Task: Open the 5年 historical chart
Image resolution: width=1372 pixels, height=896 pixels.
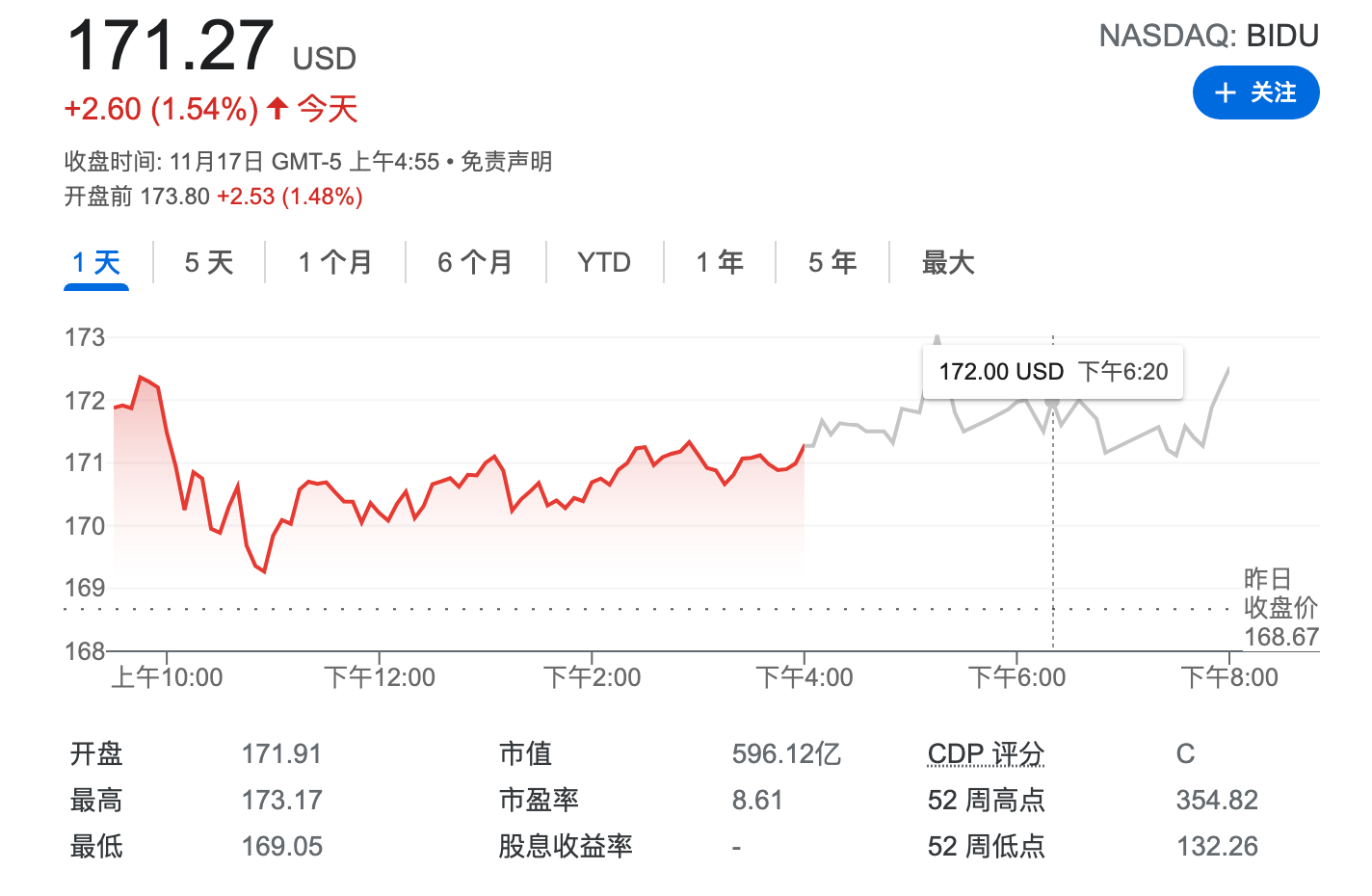Action: coord(831,261)
